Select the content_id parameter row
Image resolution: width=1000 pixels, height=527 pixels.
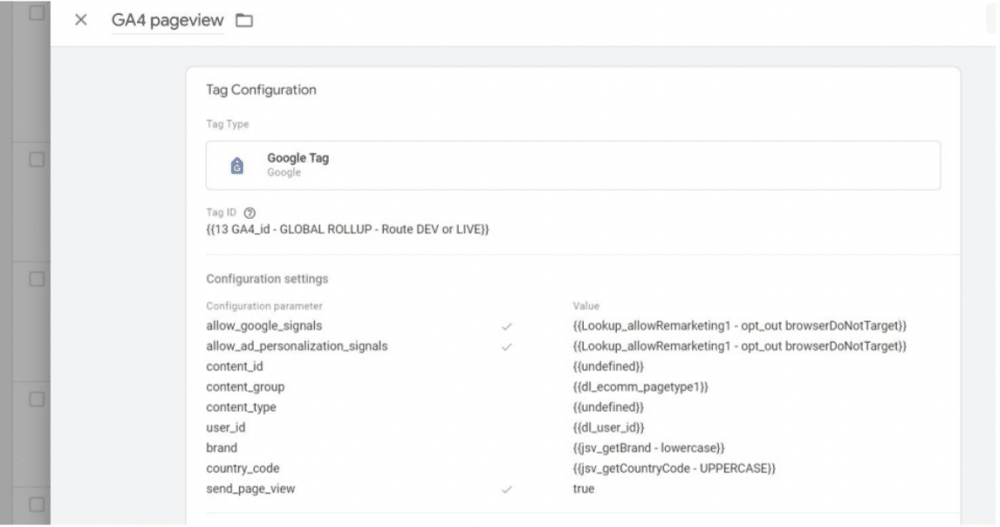click(x=235, y=367)
